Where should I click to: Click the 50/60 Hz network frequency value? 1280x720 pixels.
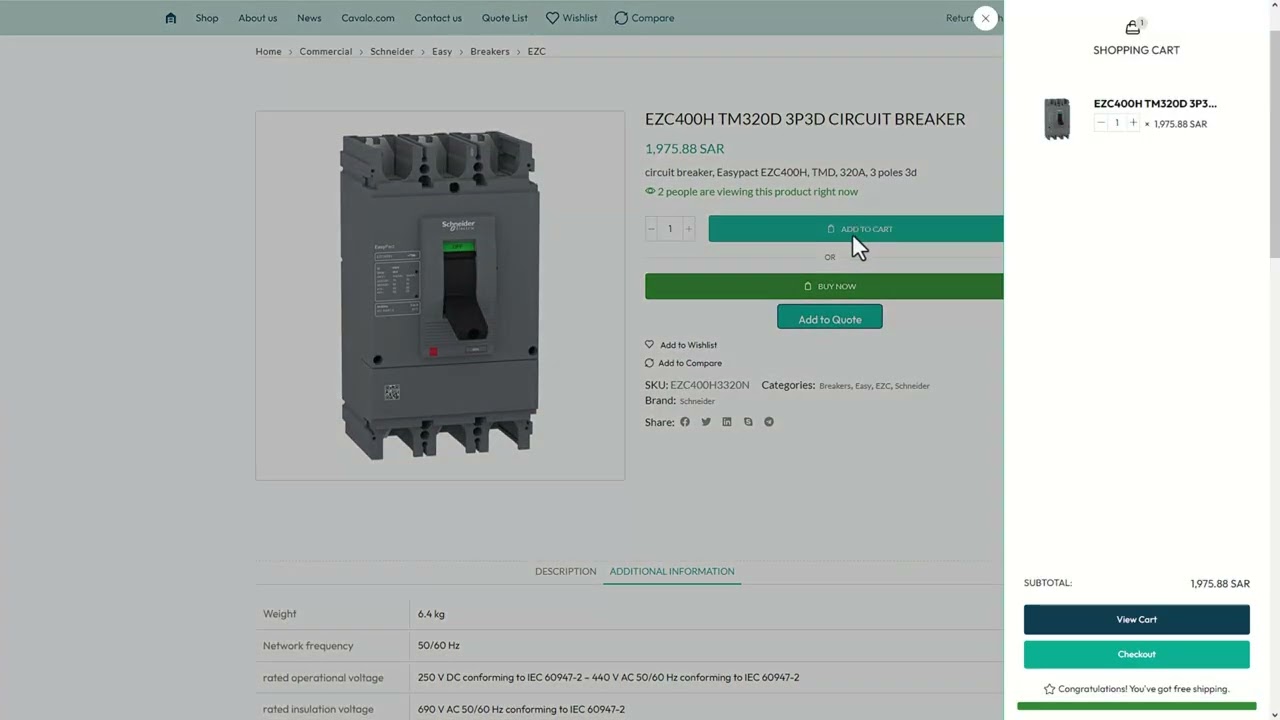[x=439, y=646]
